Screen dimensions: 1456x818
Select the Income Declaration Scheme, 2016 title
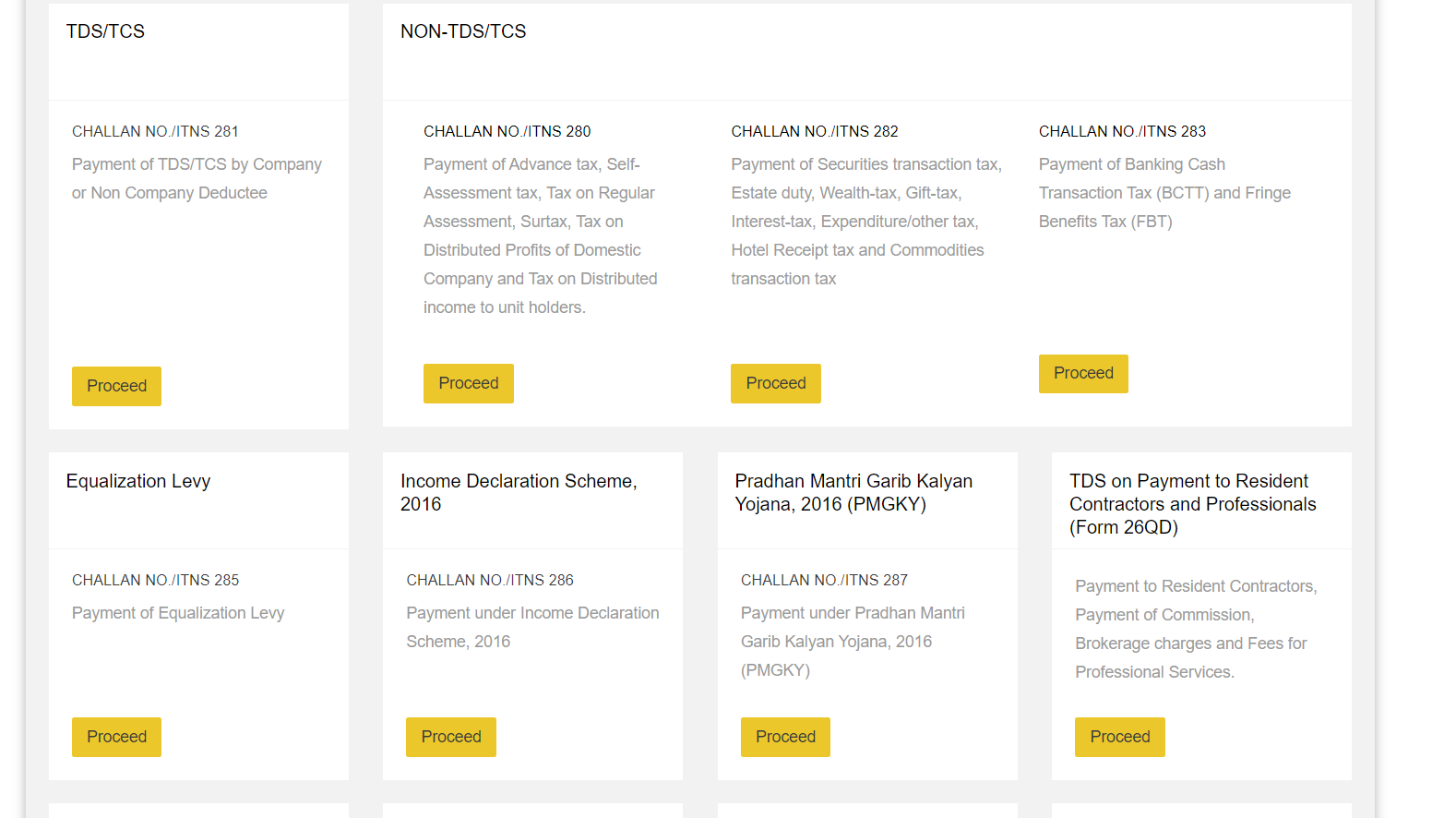(x=518, y=492)
